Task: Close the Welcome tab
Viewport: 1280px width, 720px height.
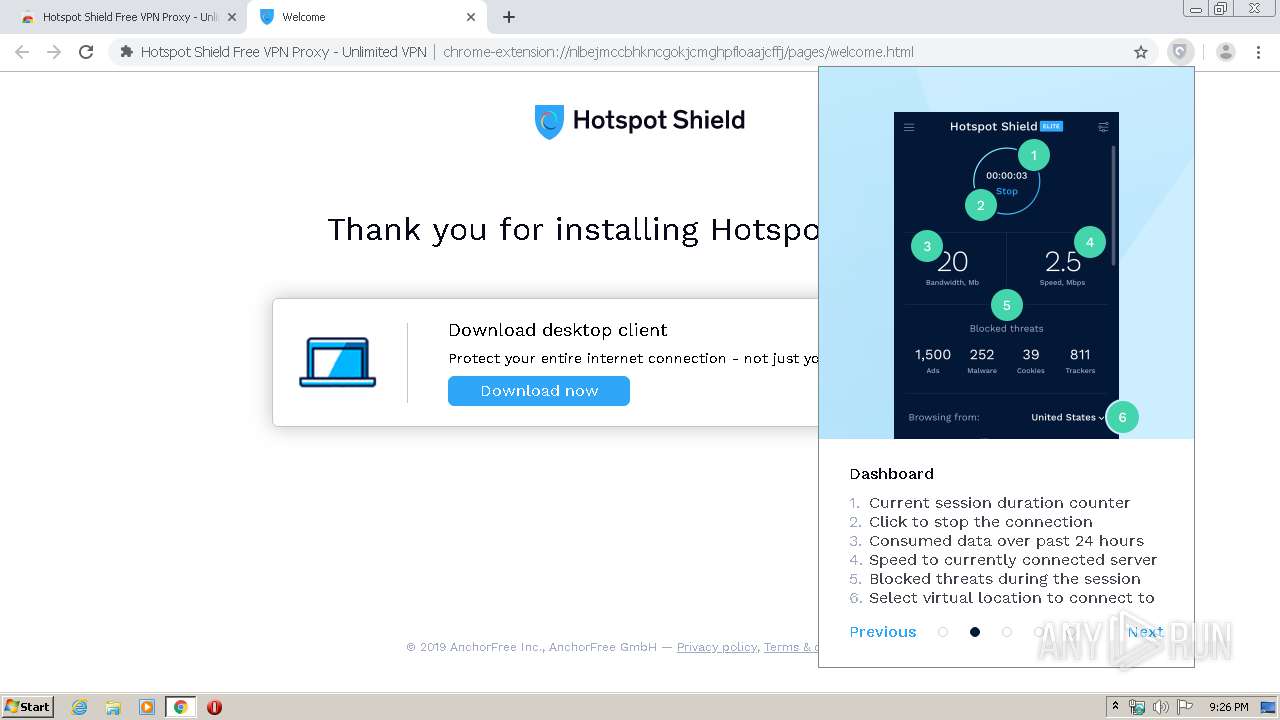Action: (471, 17)
